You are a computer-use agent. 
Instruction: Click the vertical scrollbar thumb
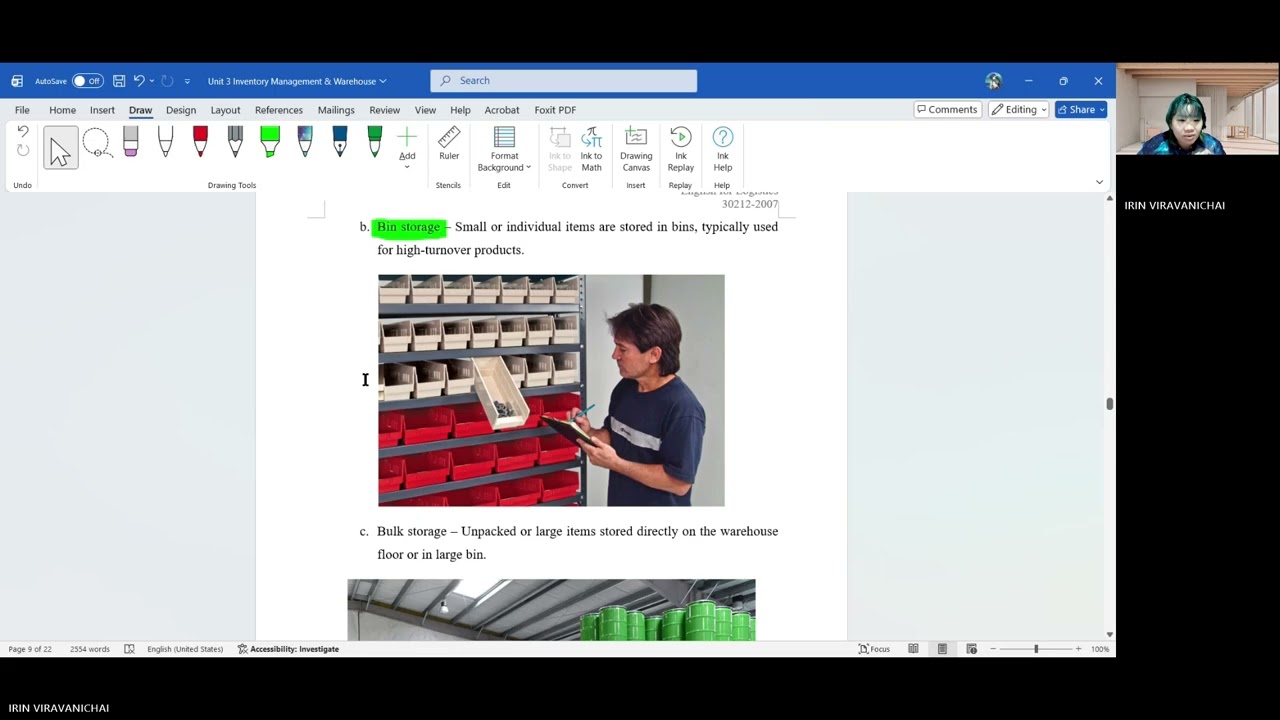click(1109, 403)
